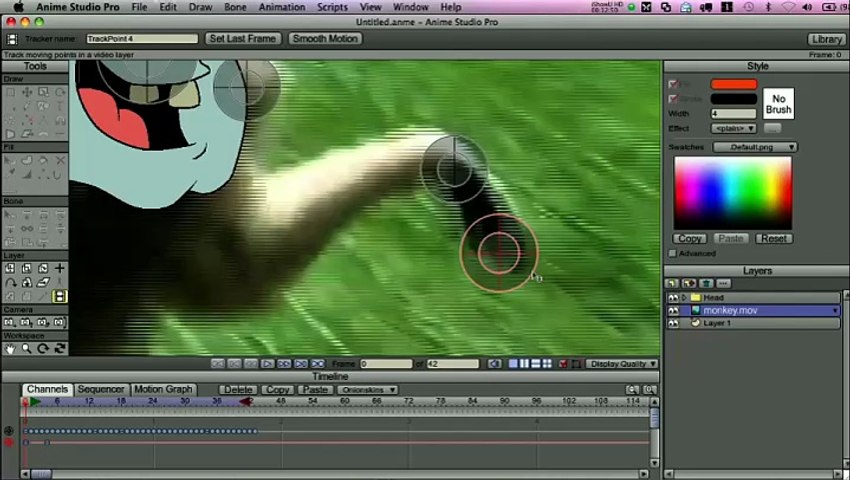The width and height of the screenshot is (850, 480).
Task: Select the last Camera tool icon
Action: [59, 322]
